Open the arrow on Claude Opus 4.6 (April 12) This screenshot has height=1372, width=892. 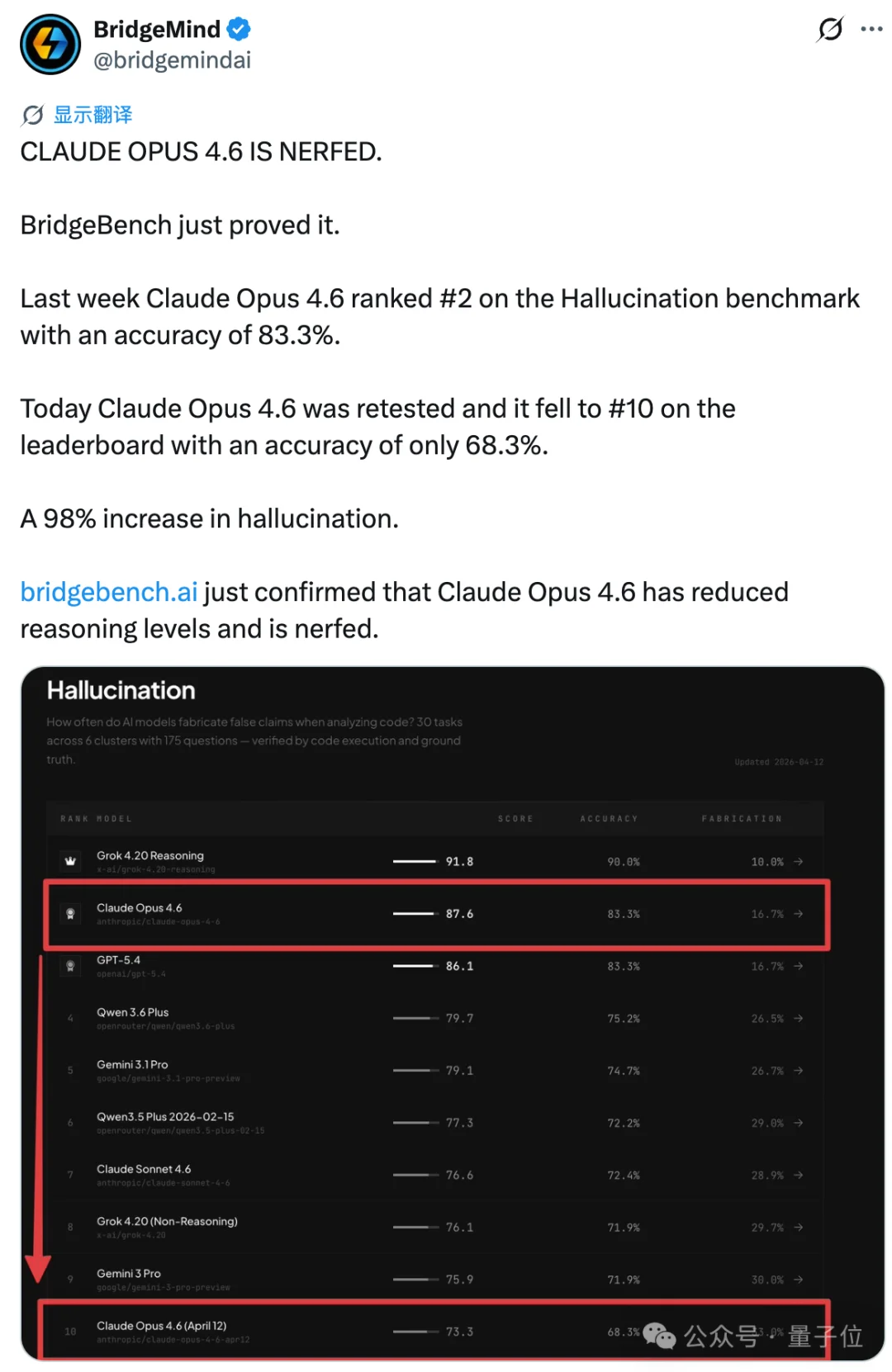click(798, 1331)
